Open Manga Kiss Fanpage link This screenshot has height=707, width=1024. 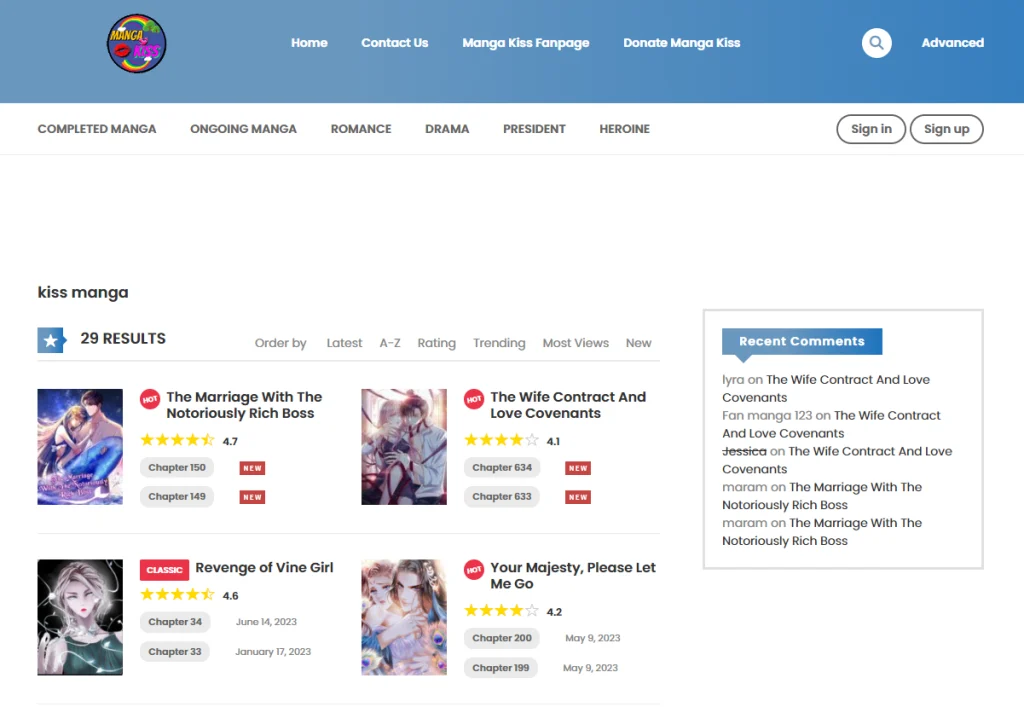pos(526,43)
